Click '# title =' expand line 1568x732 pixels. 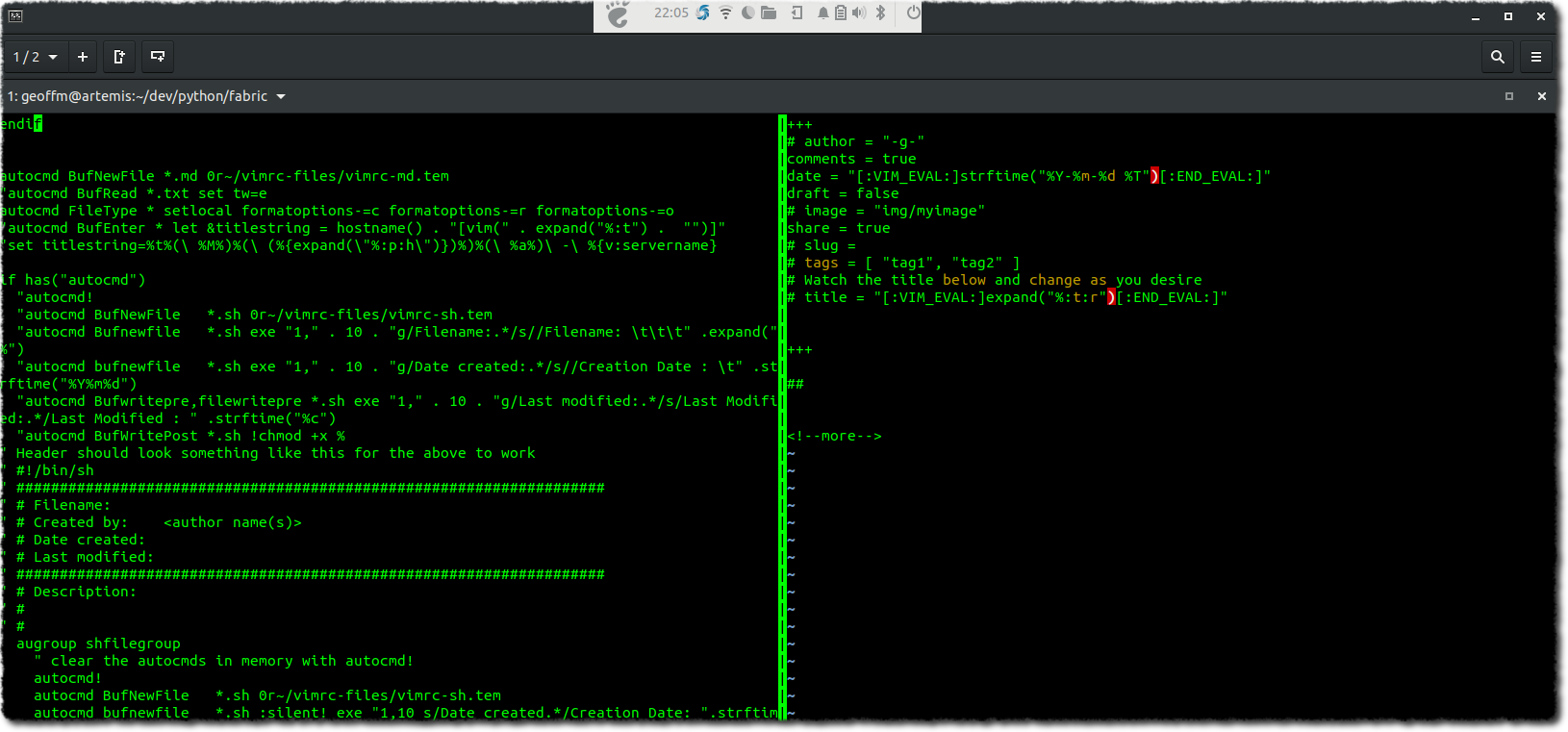[1007, 297]
